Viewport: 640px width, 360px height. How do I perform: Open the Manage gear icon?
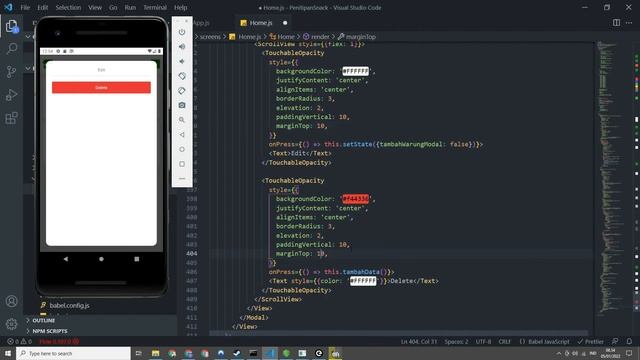point(12,324)
